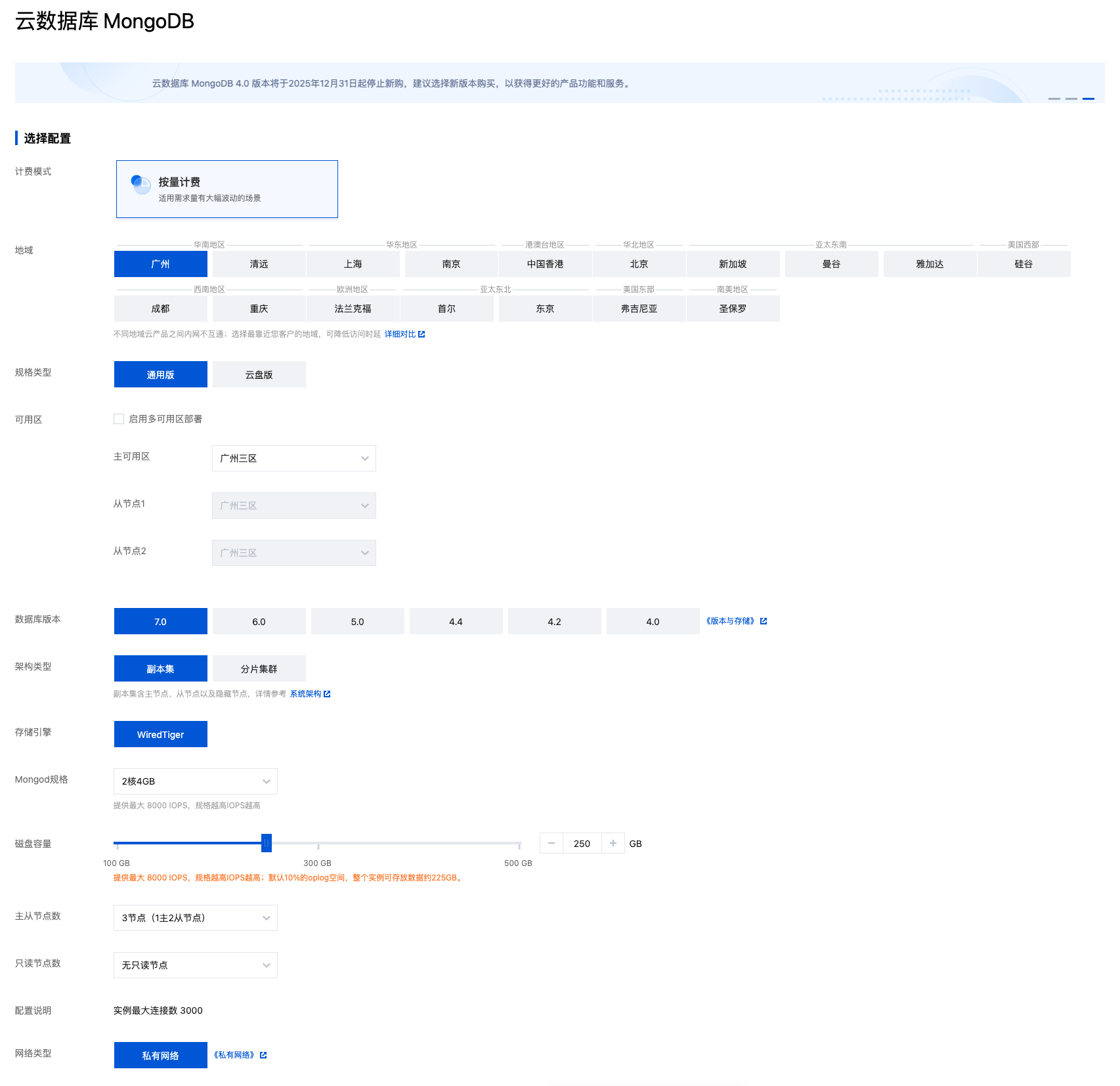
Task: Enable the 启用多可用区部署 checkbox
Action: coord(119,419)
